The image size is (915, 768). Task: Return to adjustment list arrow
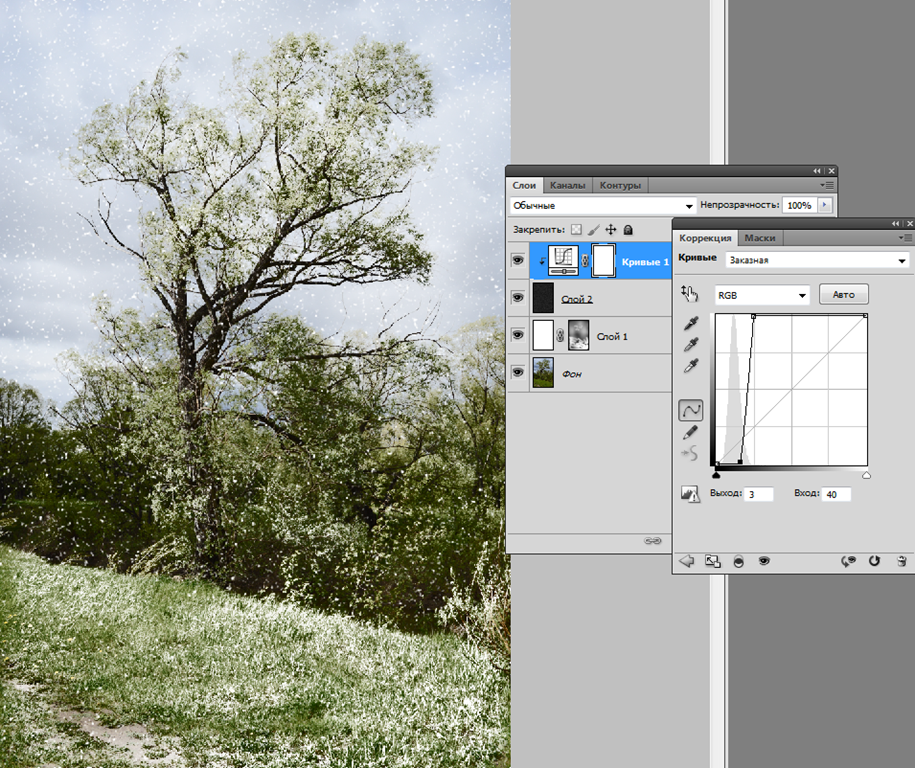[x=686, y=561]
